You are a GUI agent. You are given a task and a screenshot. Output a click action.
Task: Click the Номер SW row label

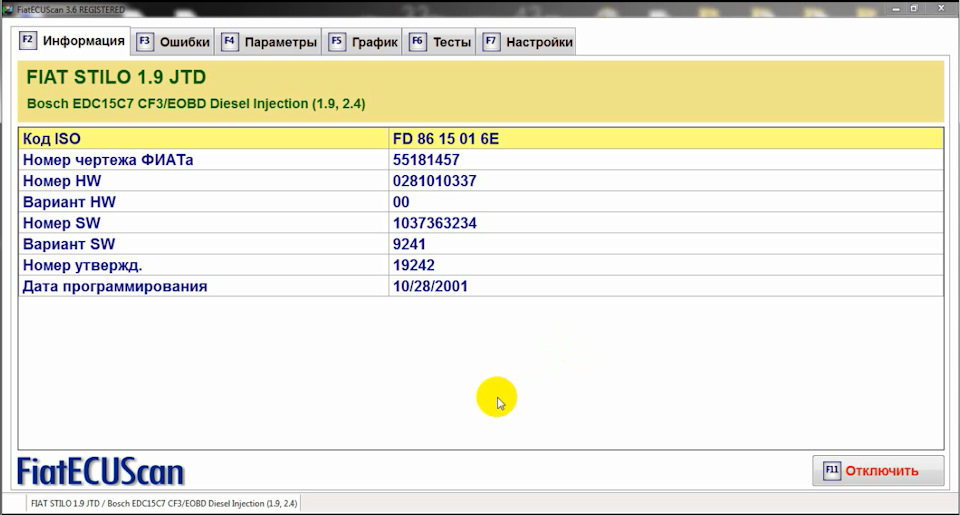(61, 223)
